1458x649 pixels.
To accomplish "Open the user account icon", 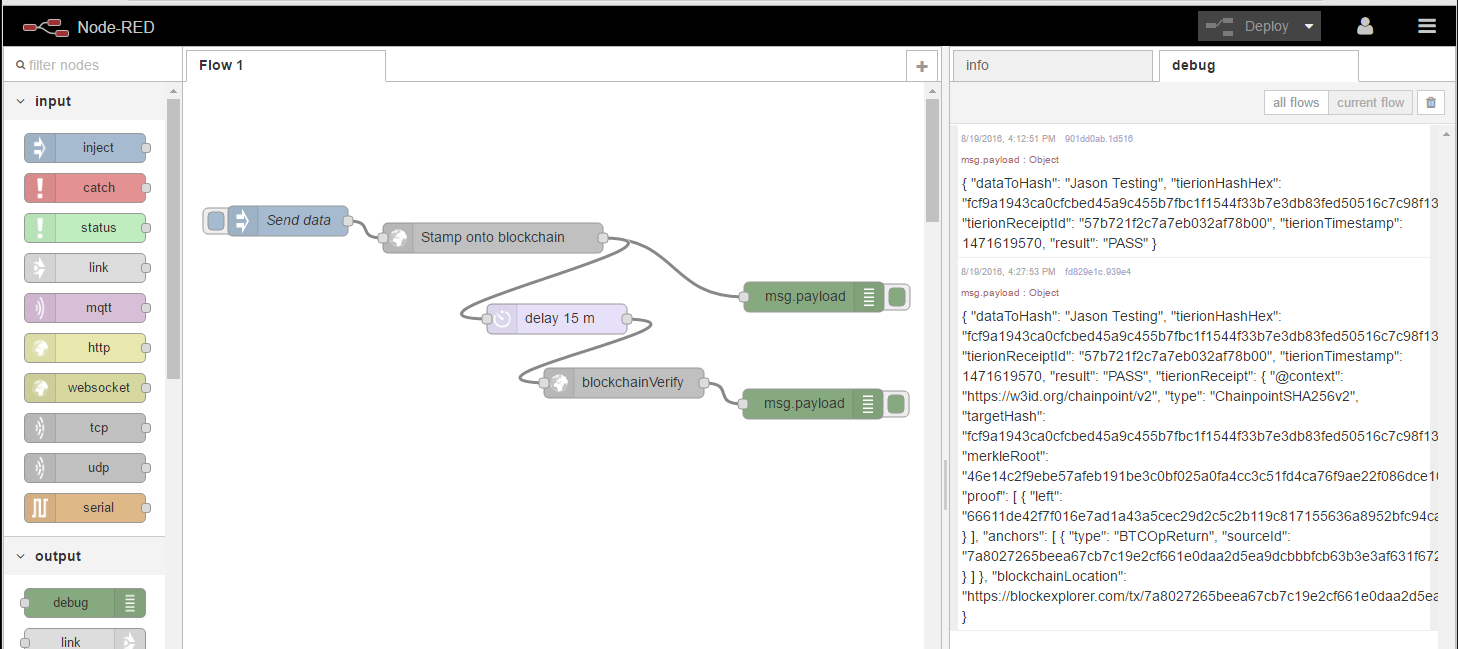I will point(1365,27).
